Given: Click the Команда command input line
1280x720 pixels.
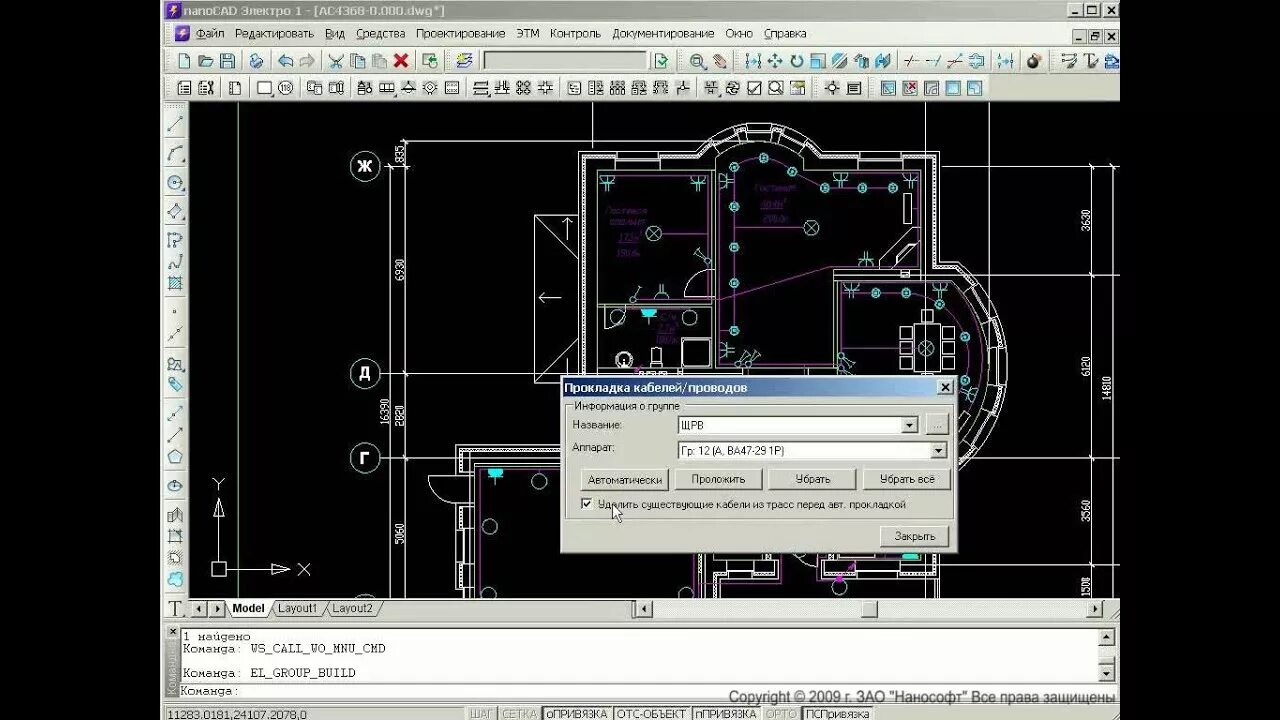Looking at the screenshot, I should coord(640,691).
